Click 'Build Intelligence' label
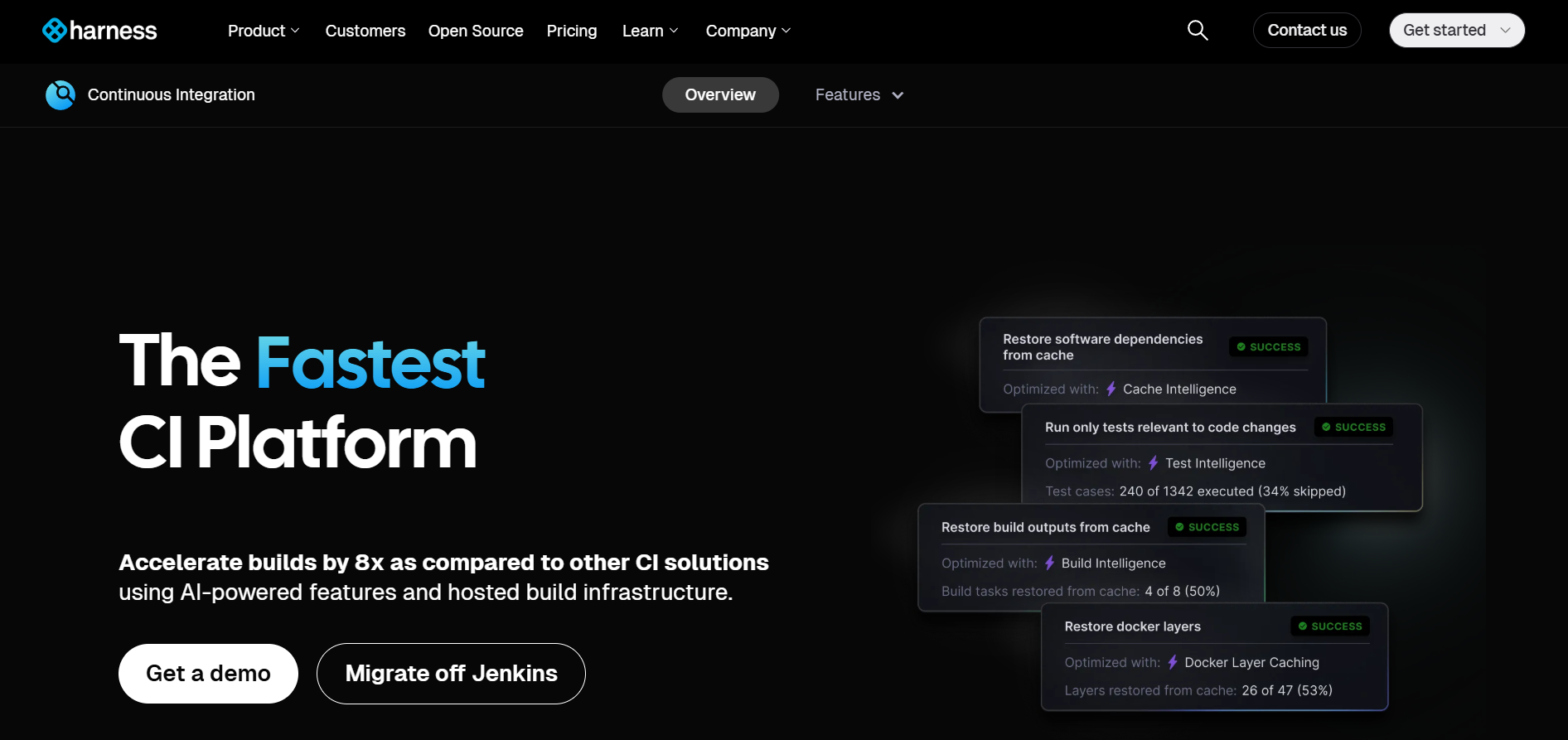Viewport: 1568px width, 740px height. pyautogui.click(x=1113, y=563)
